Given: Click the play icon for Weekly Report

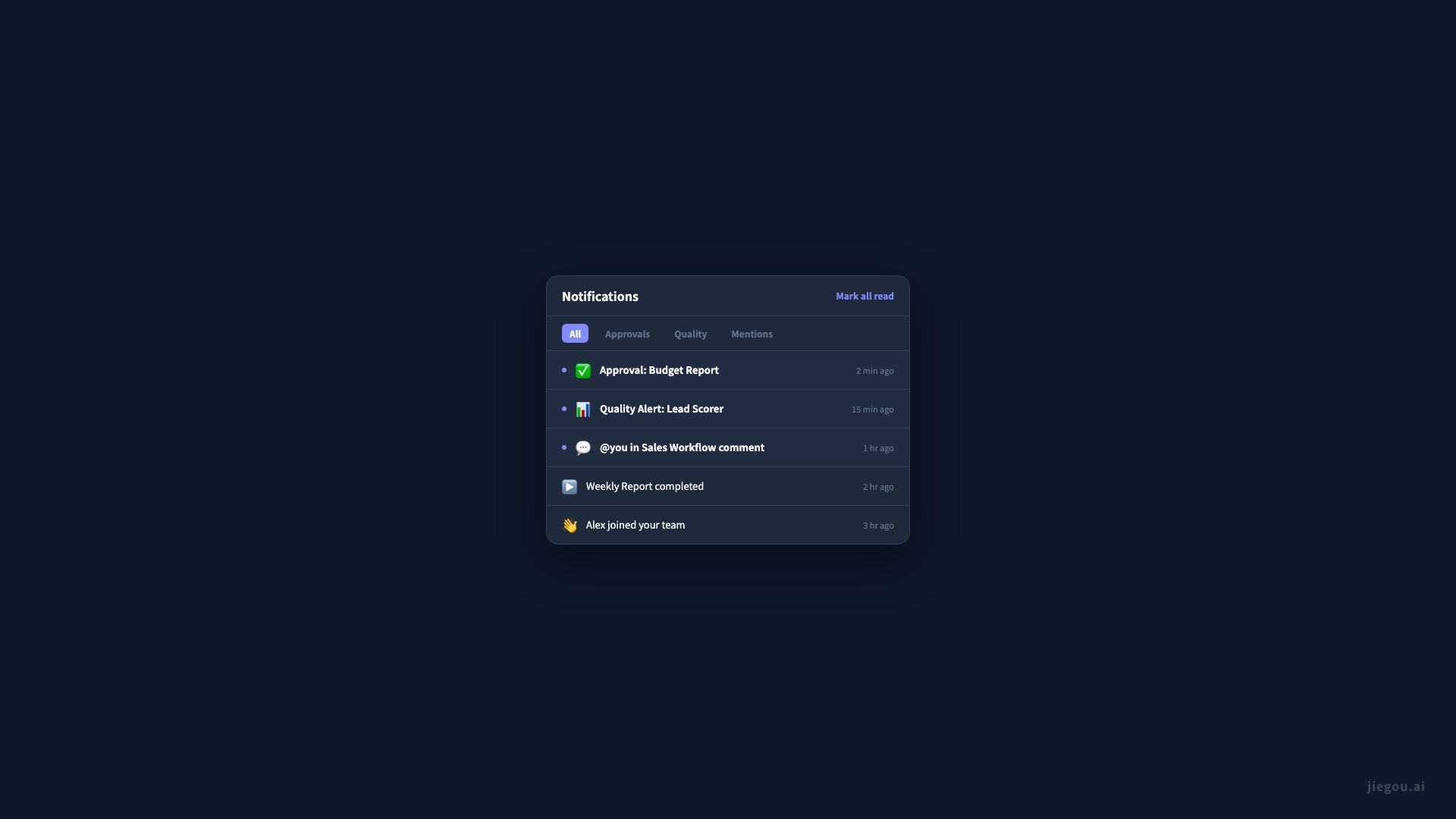Looking at the screenshot, I should click(569, 487).
